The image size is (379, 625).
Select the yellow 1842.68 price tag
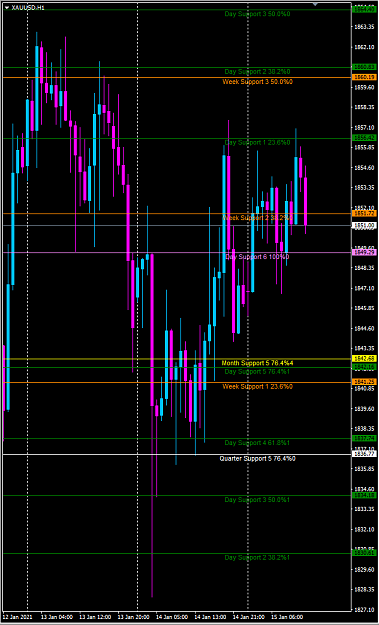point(365,359)
